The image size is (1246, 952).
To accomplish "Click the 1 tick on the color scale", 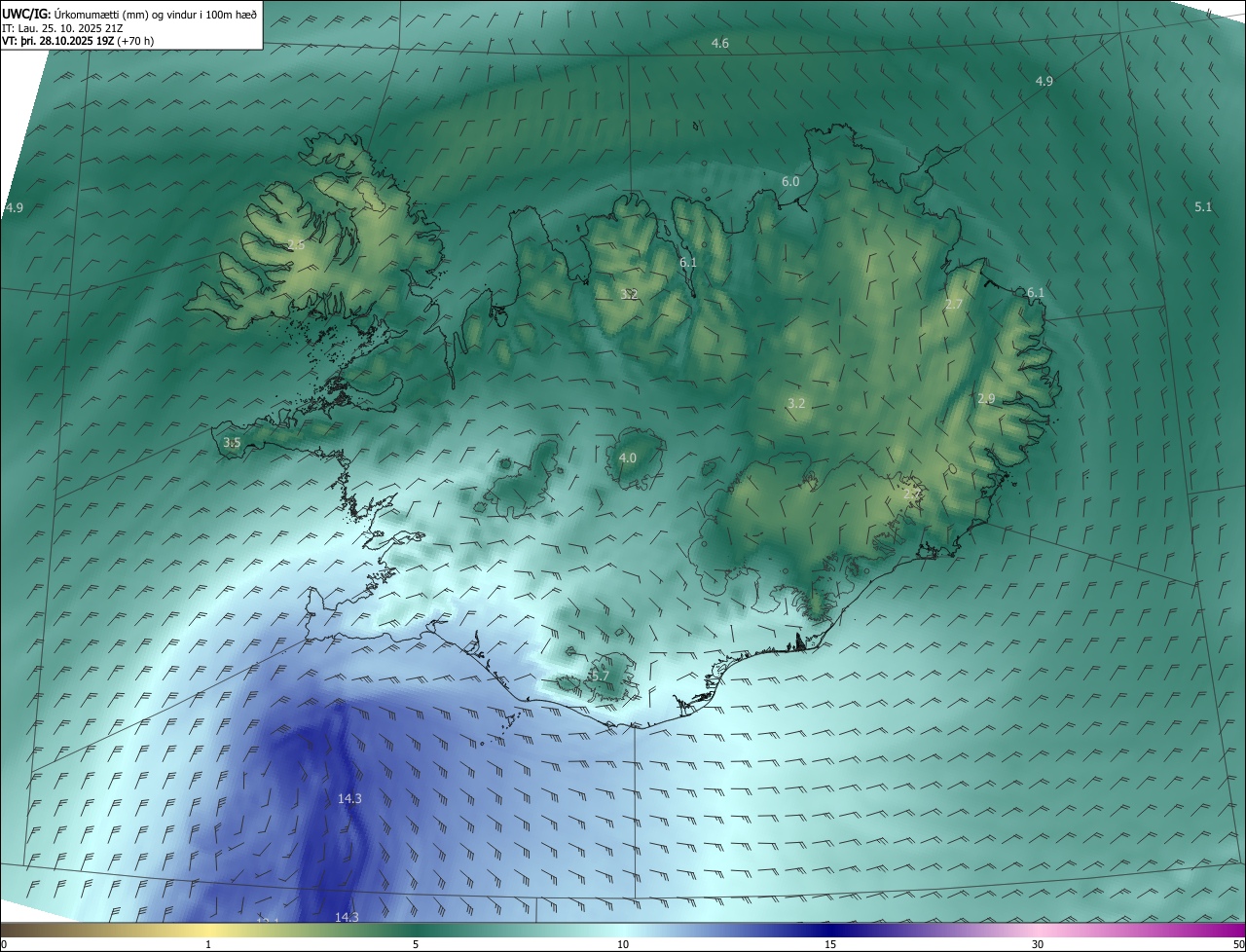I will point(208,945).
